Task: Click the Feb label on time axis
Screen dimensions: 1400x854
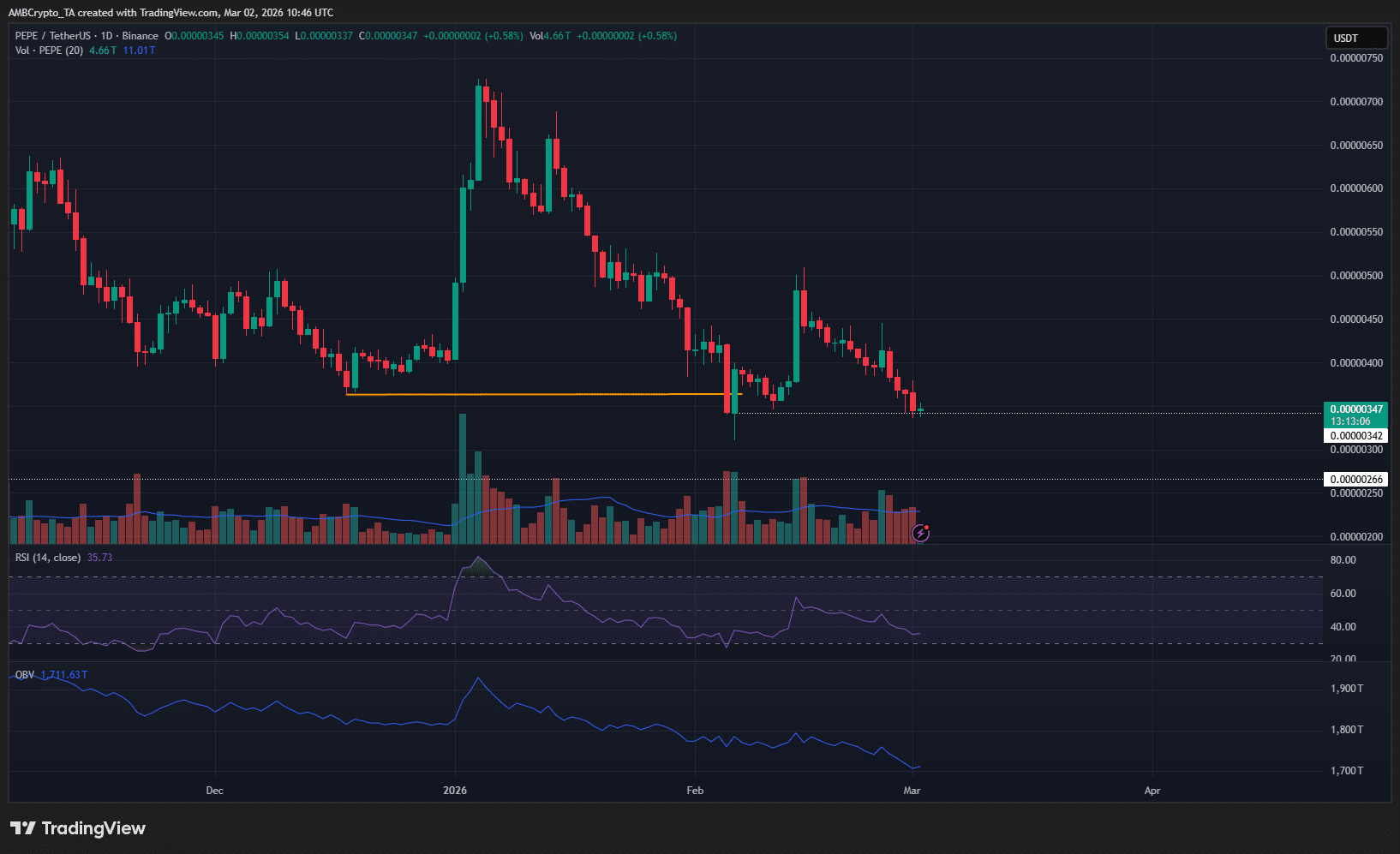Action: click(695, 791)
